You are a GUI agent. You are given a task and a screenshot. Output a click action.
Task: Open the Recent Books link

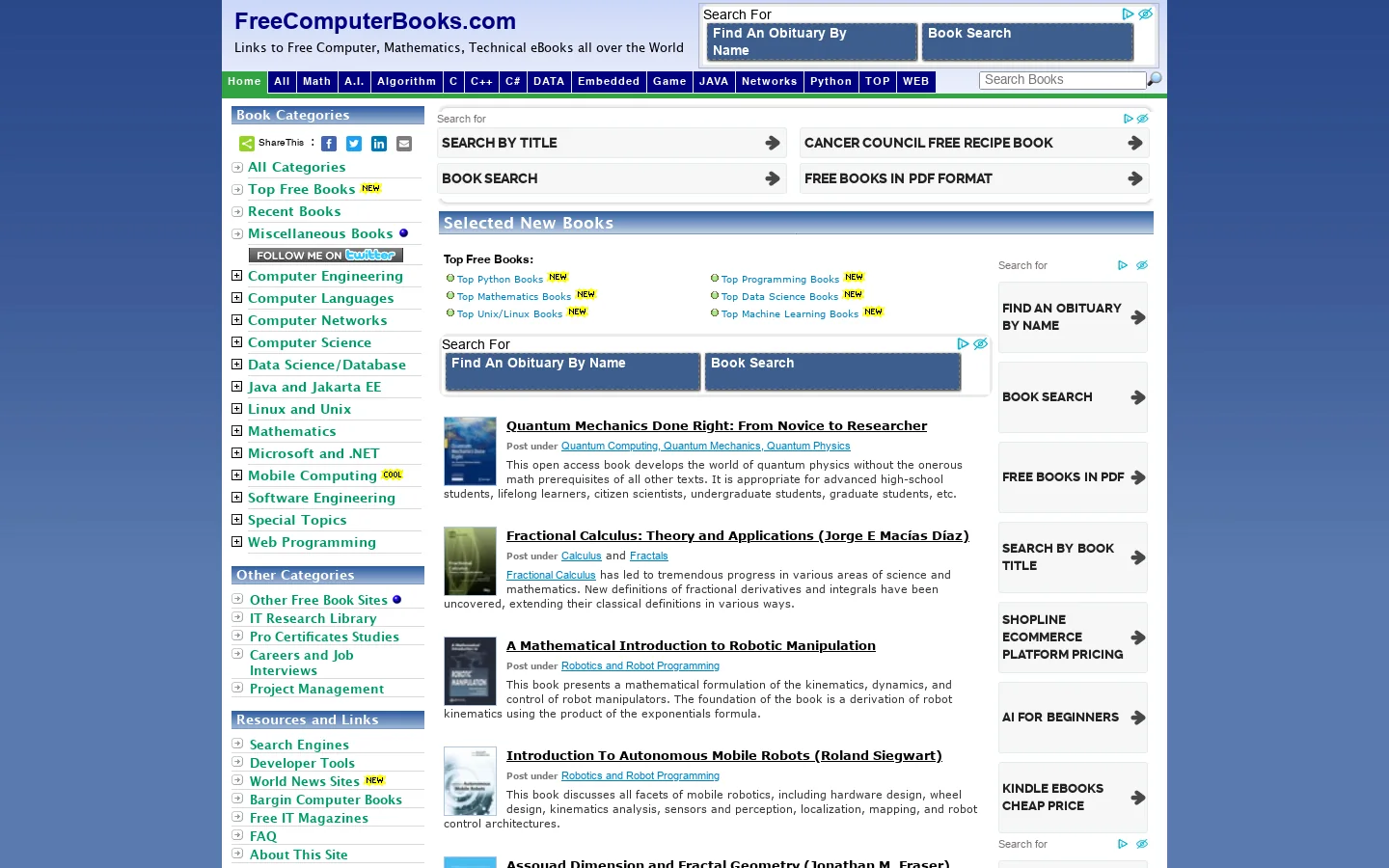[x=294, y=211]
